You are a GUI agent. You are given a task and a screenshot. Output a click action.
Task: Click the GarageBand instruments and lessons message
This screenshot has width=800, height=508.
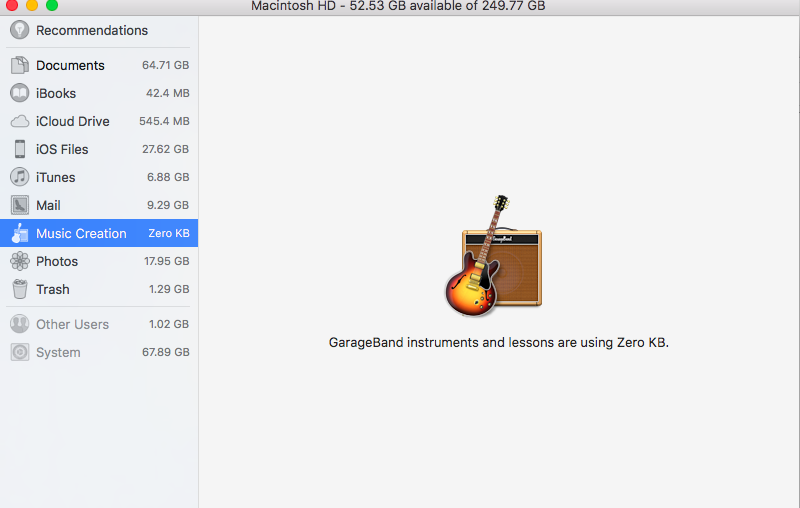(x=498, y=342)
